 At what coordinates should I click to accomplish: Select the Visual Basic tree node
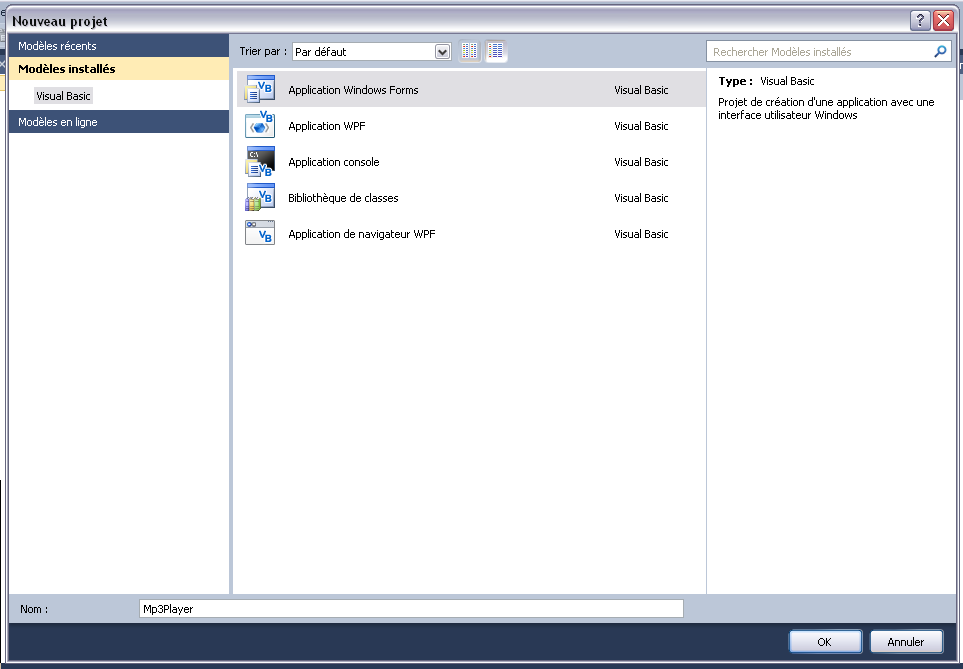pos(63,96)
